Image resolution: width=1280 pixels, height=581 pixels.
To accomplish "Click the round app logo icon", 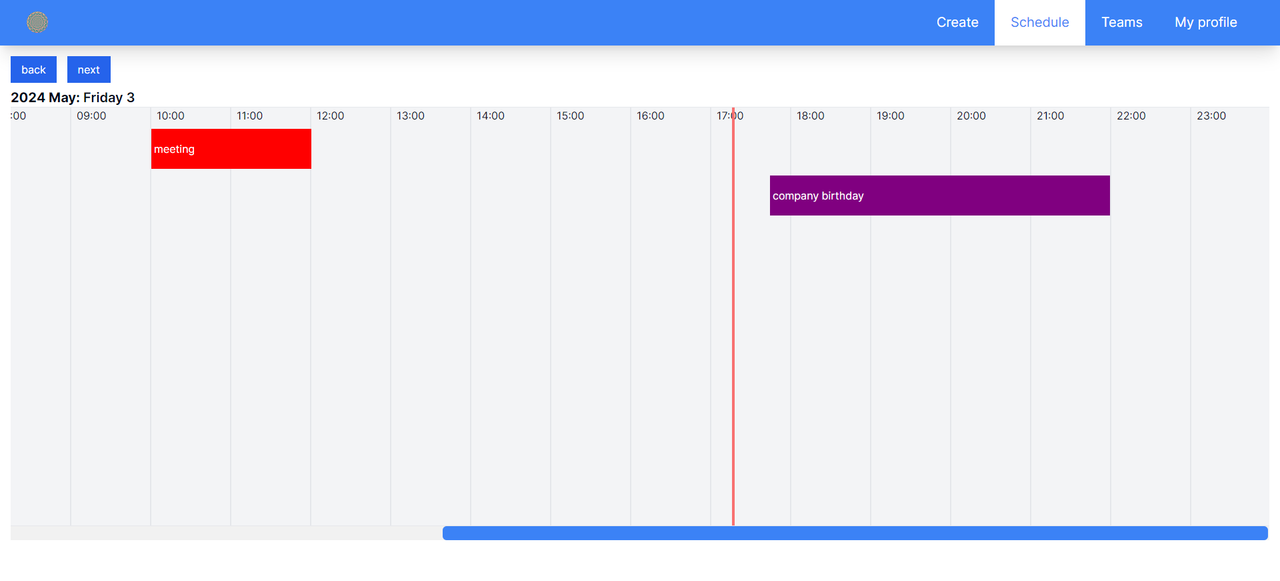I will coord(37,22).
